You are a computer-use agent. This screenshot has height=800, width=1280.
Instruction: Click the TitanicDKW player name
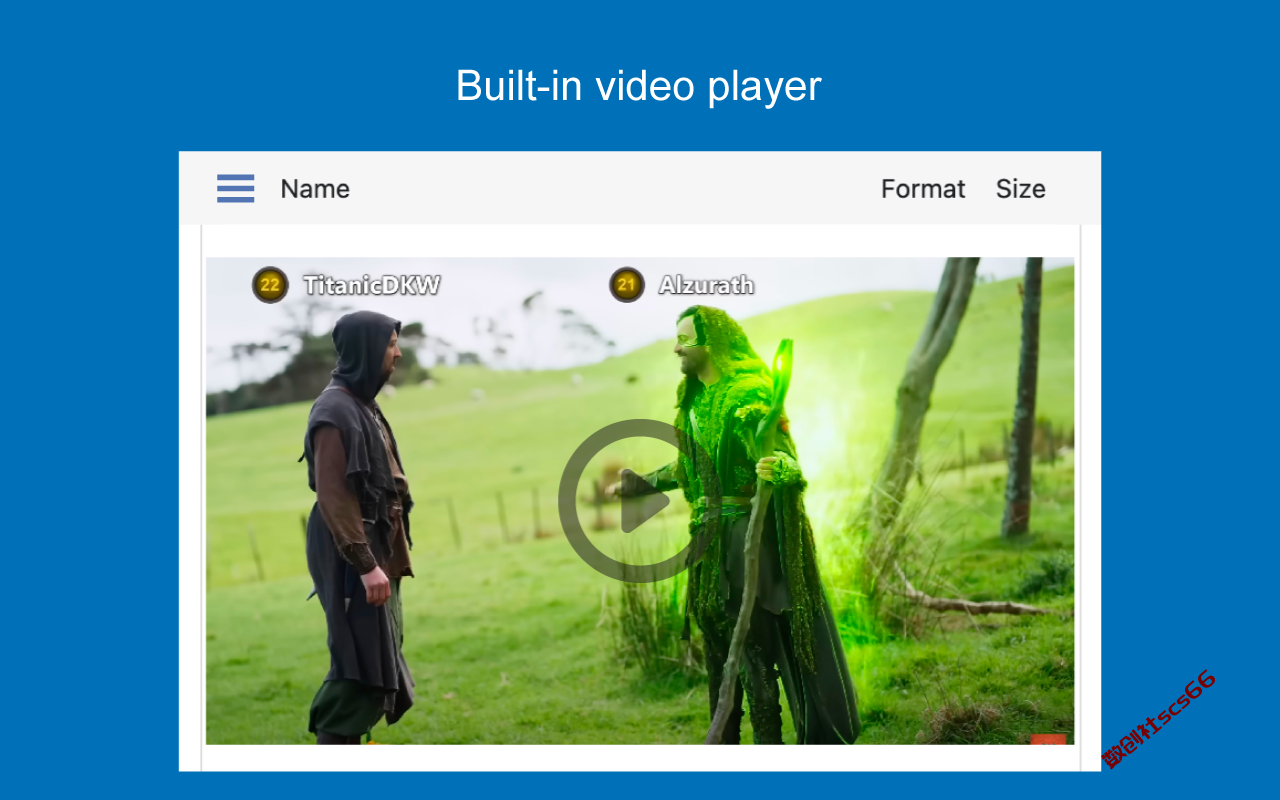[372, 286]
